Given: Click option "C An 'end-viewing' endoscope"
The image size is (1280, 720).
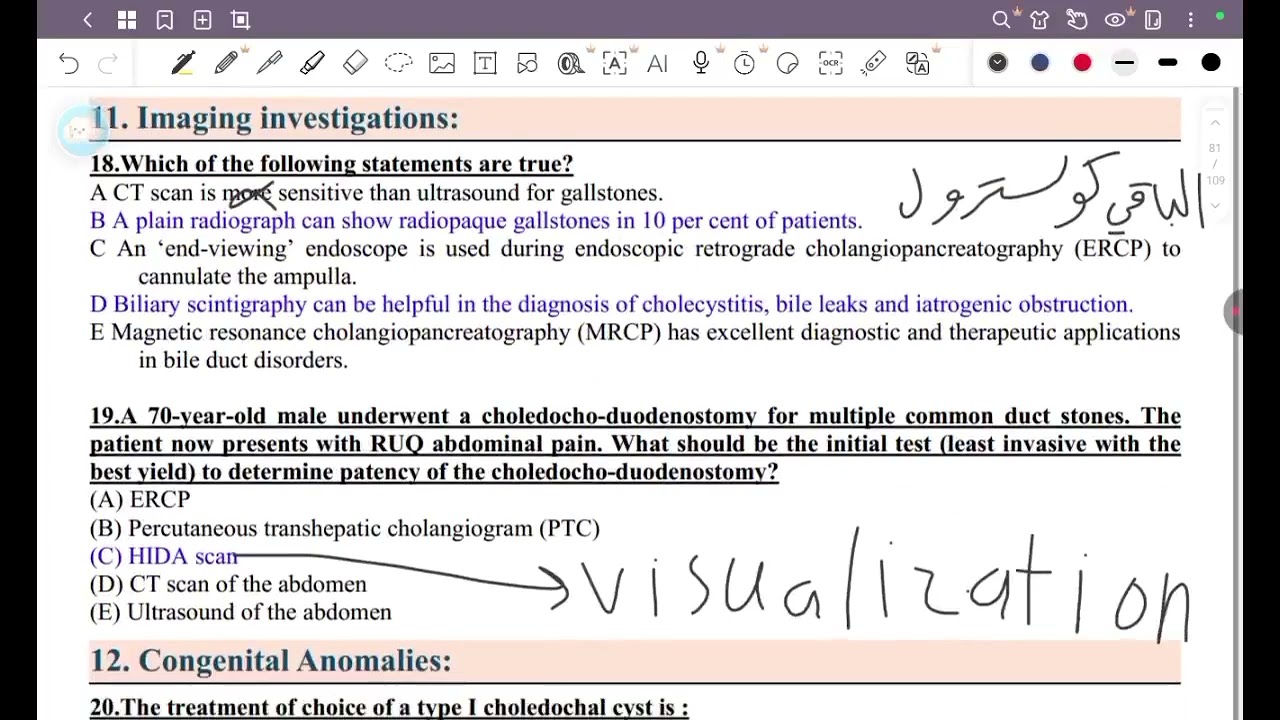Looking at the screenshot, I should pyautogui.click(x=635, y=262).
